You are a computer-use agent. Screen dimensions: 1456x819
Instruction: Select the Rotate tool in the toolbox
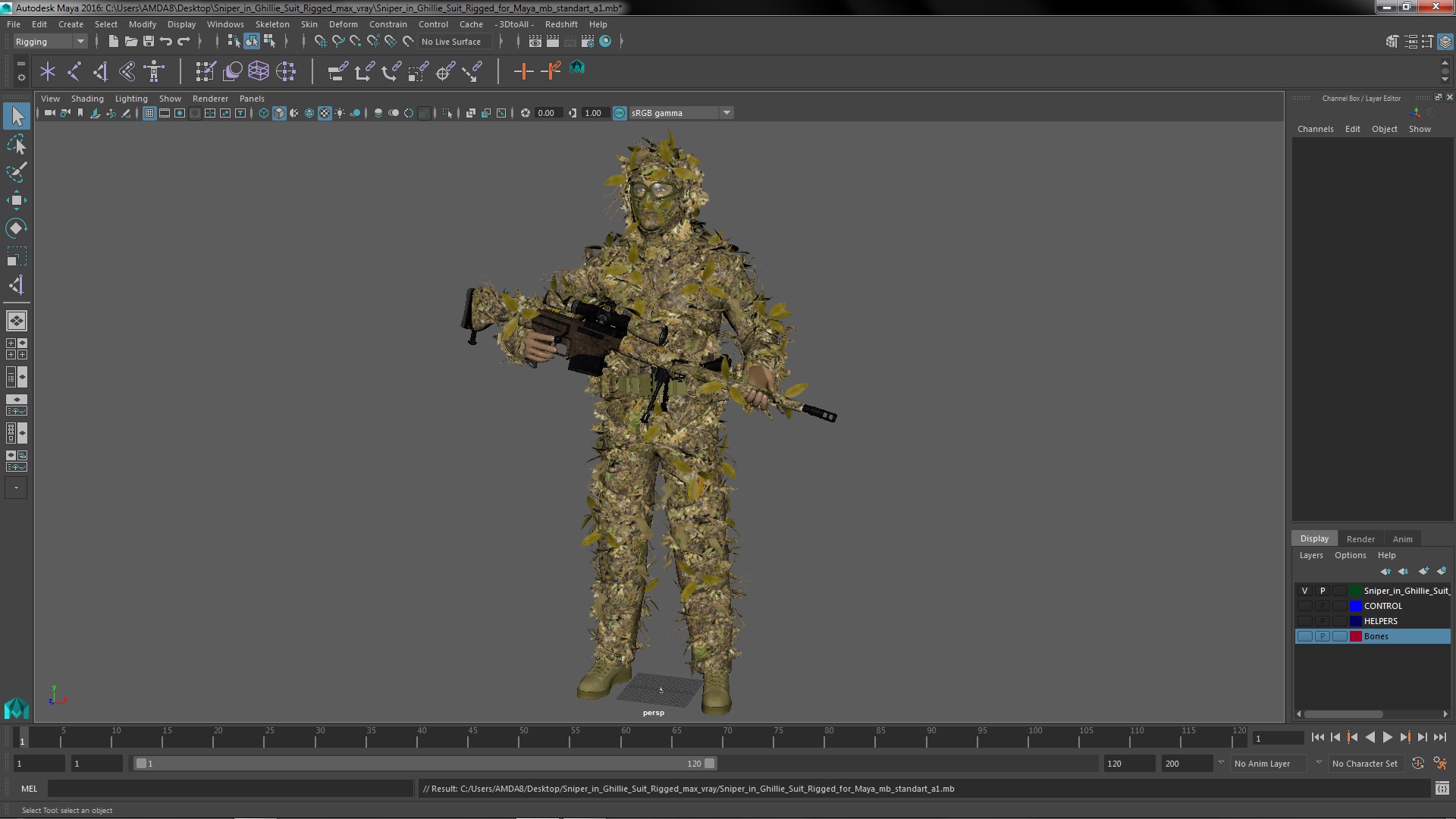(16, 228)
